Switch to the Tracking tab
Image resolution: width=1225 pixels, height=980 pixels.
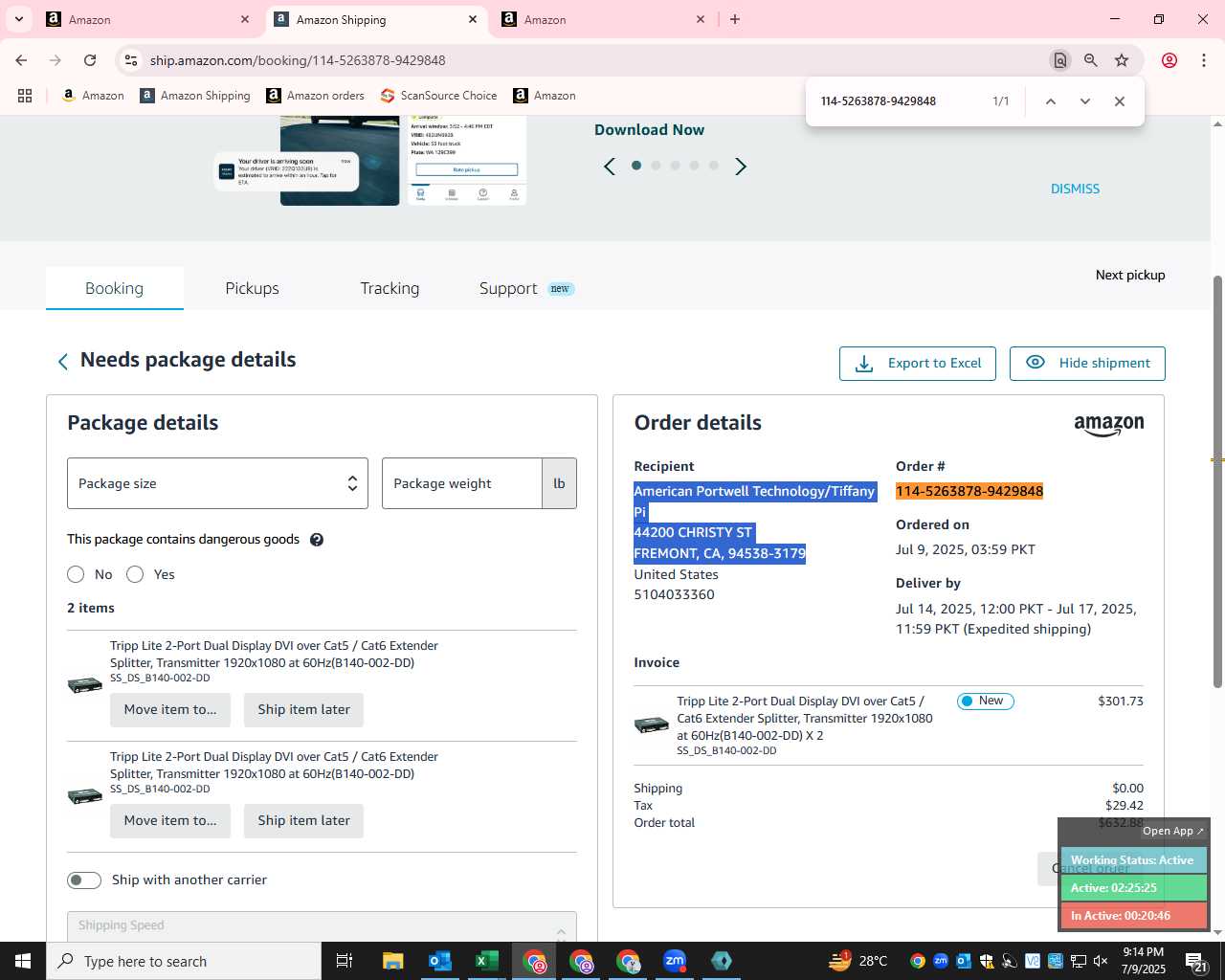(x=390, y=288)
